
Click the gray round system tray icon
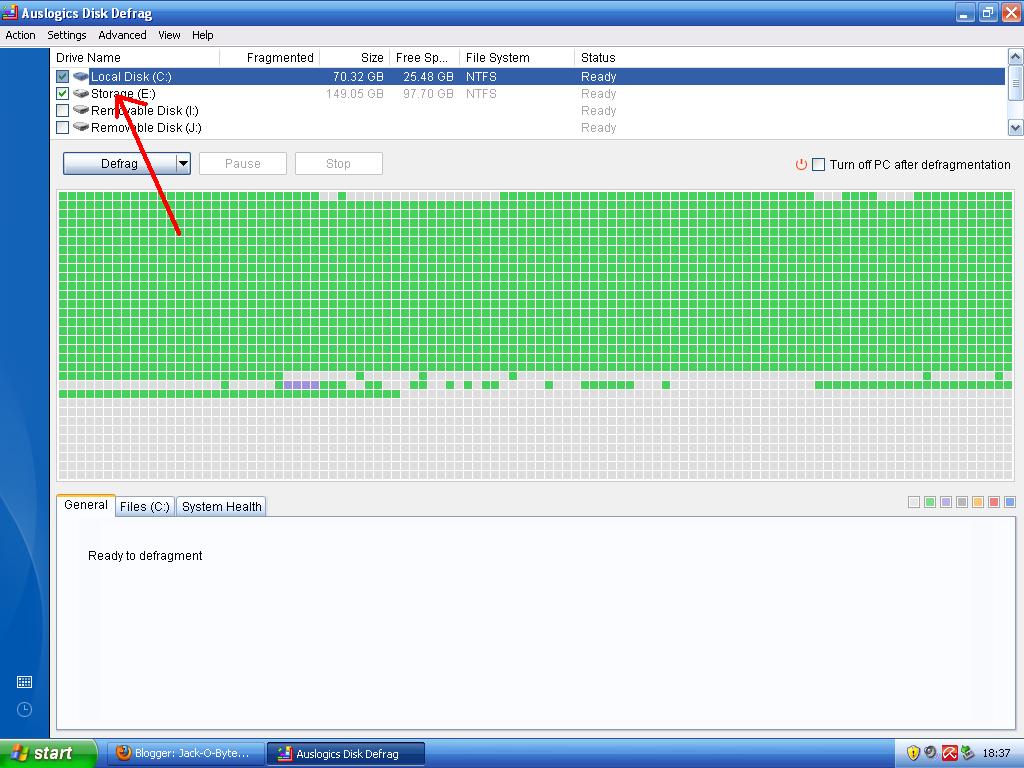pyautogui.click(x=931, y=753)
